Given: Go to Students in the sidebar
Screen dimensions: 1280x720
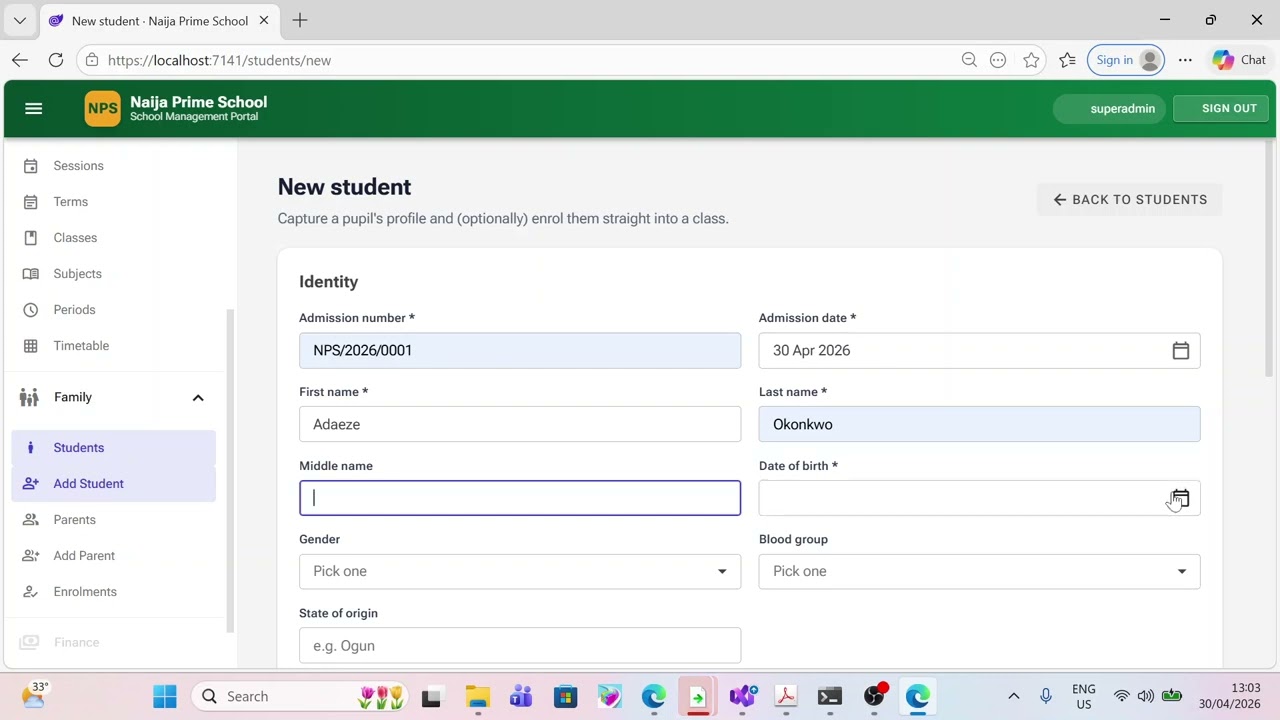Looking at the screenshot, I should click(x=79, y=448).
